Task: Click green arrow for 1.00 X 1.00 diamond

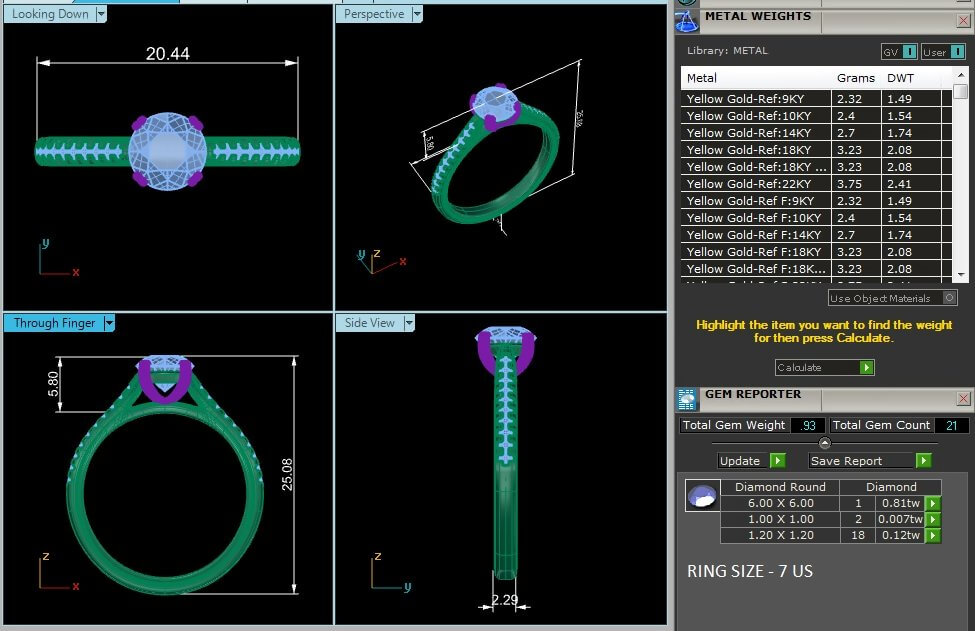Action: pyautogui.click(x=933, y=520)
